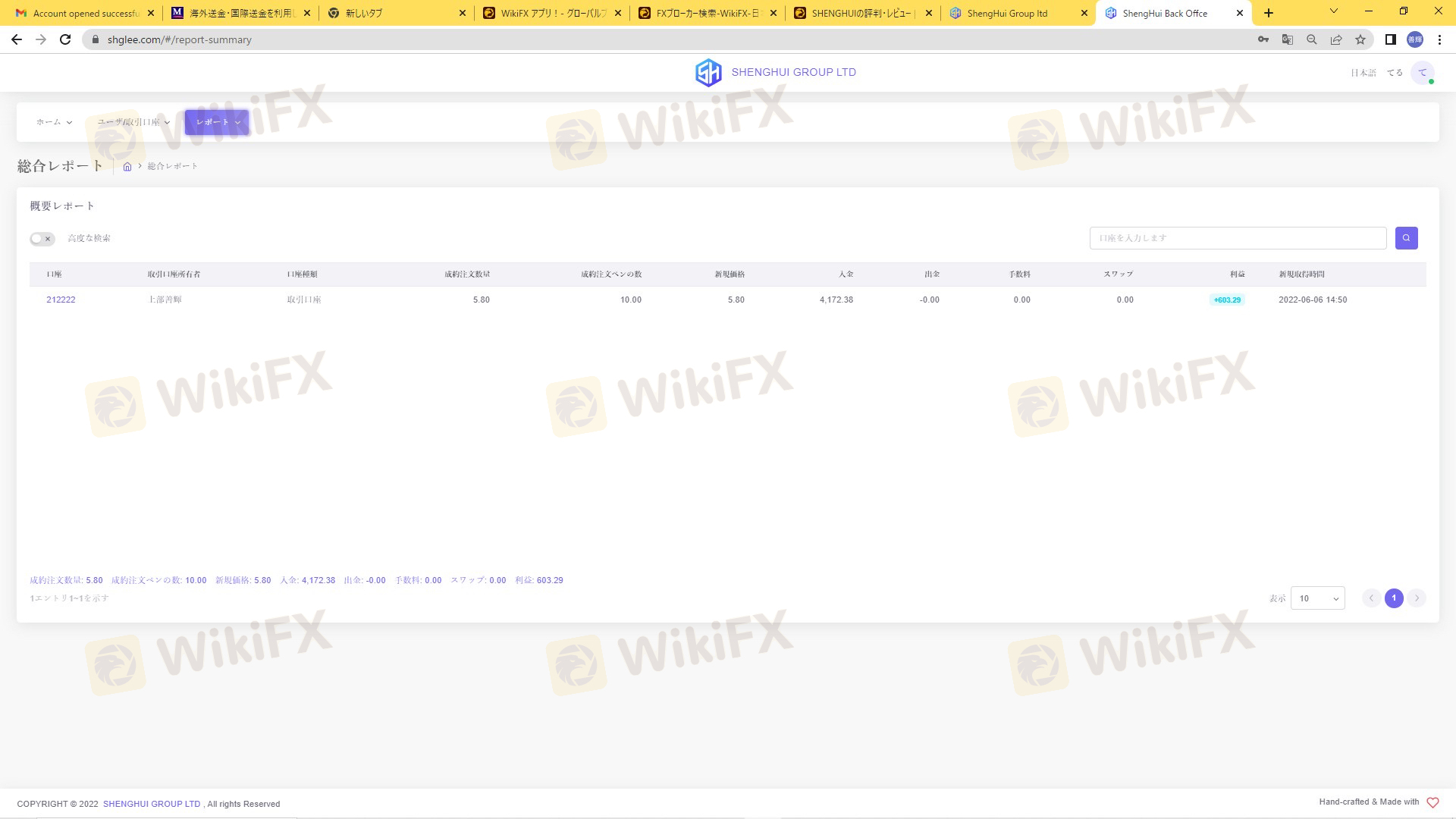Click the tab search chevron in title bar

1334,11
